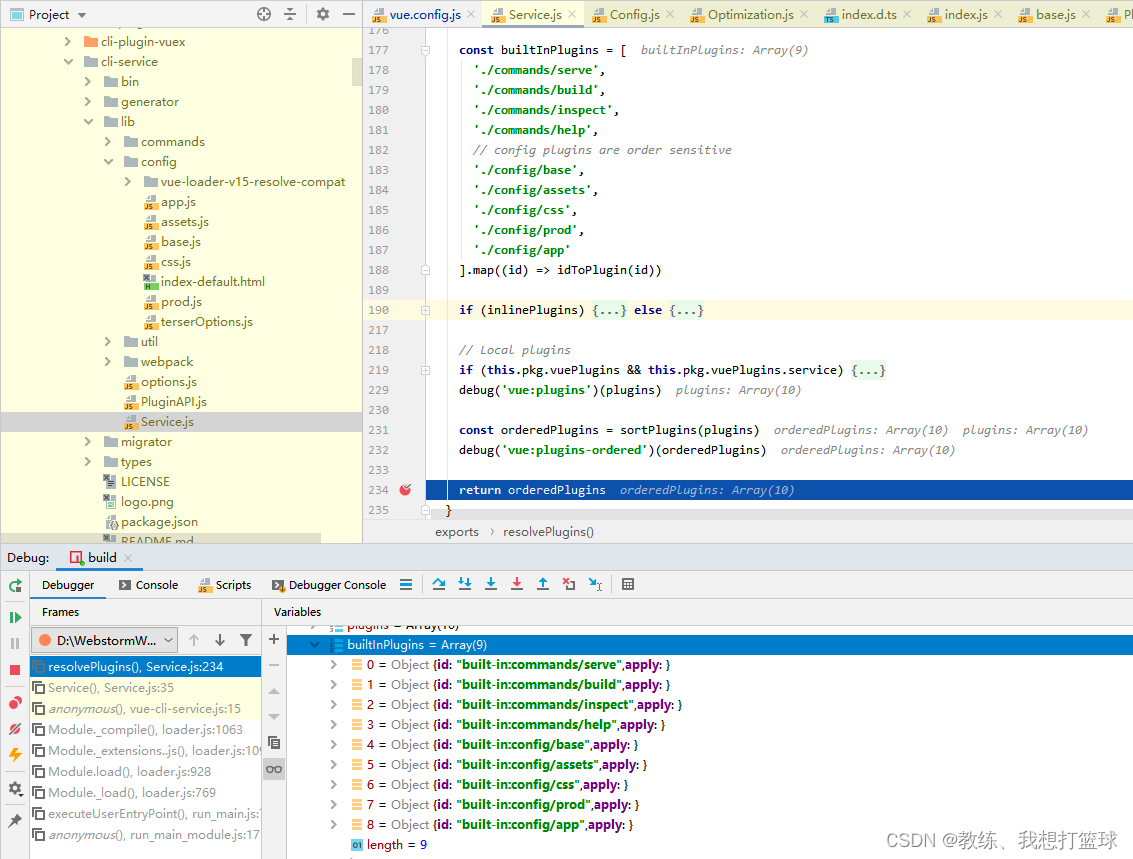Switch to vue.config.js tab
Screen dimensions: 1133x859
[425, 14]
